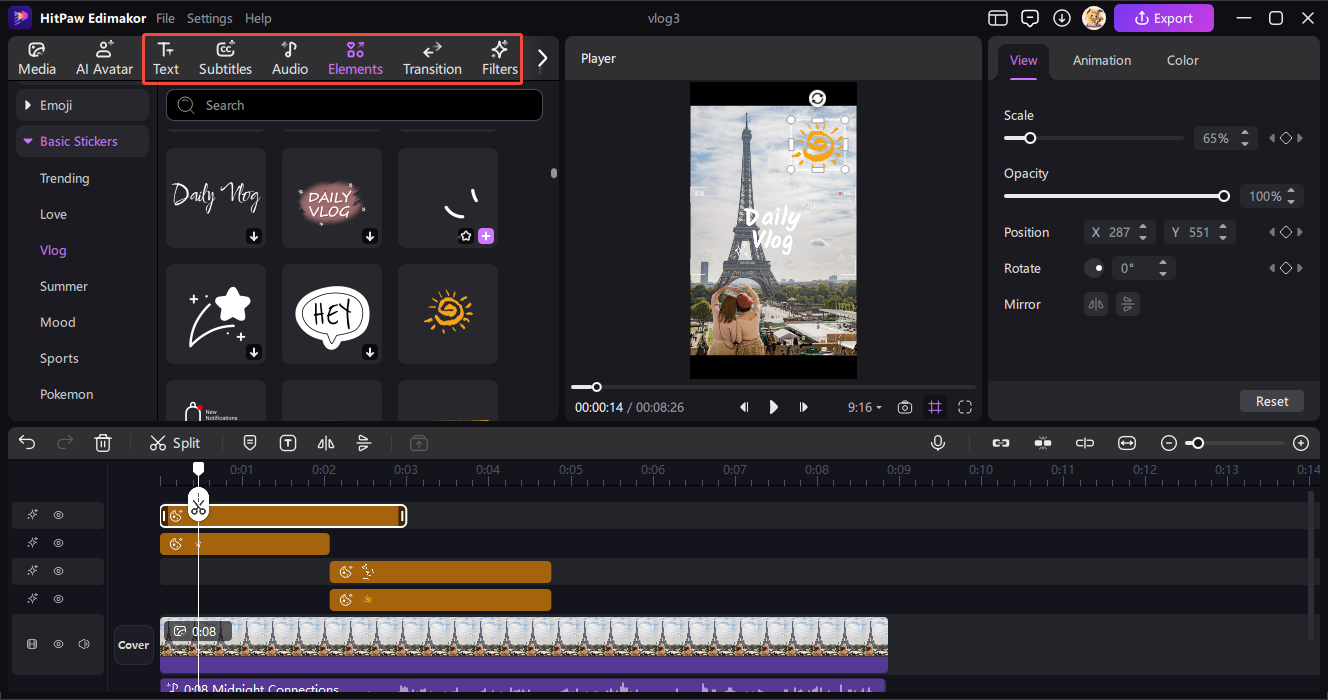Screen dimensions: 1328x700
Task: Switch to the Animation tab
Action: (x=1102, y=60)
